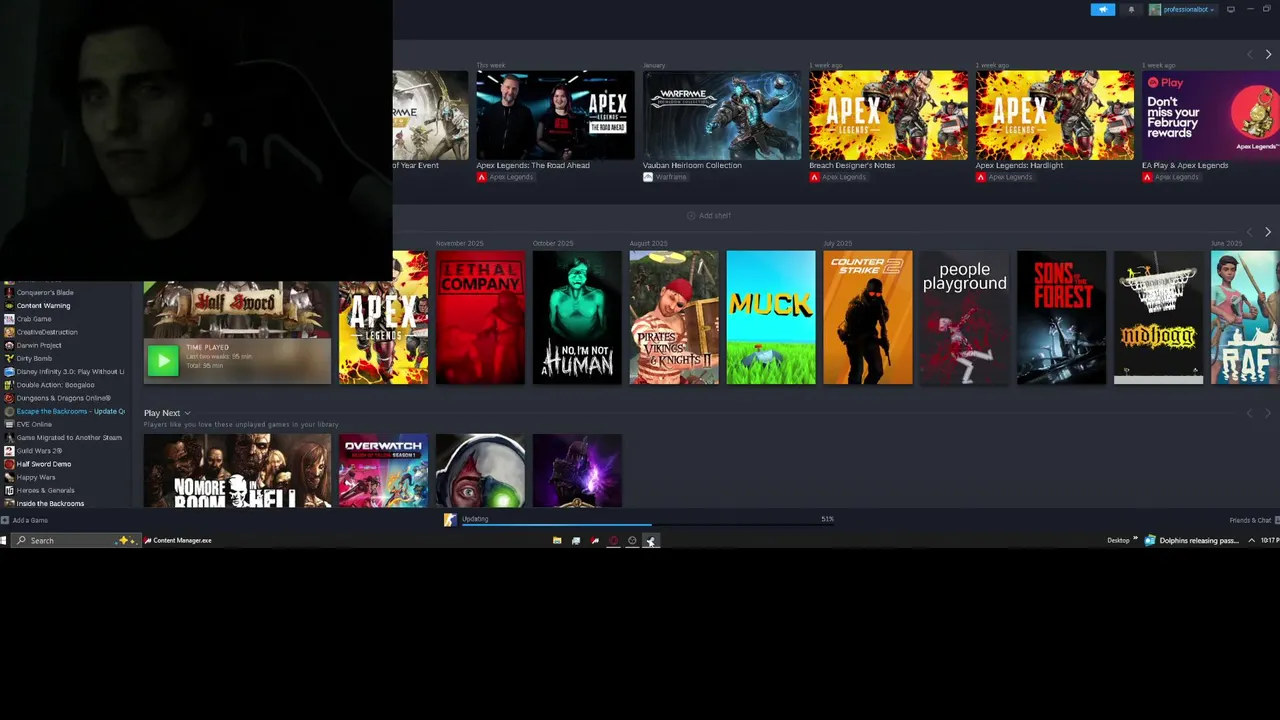
Task: Open File Explorer from the taskbar
Action: click(557, 540)
